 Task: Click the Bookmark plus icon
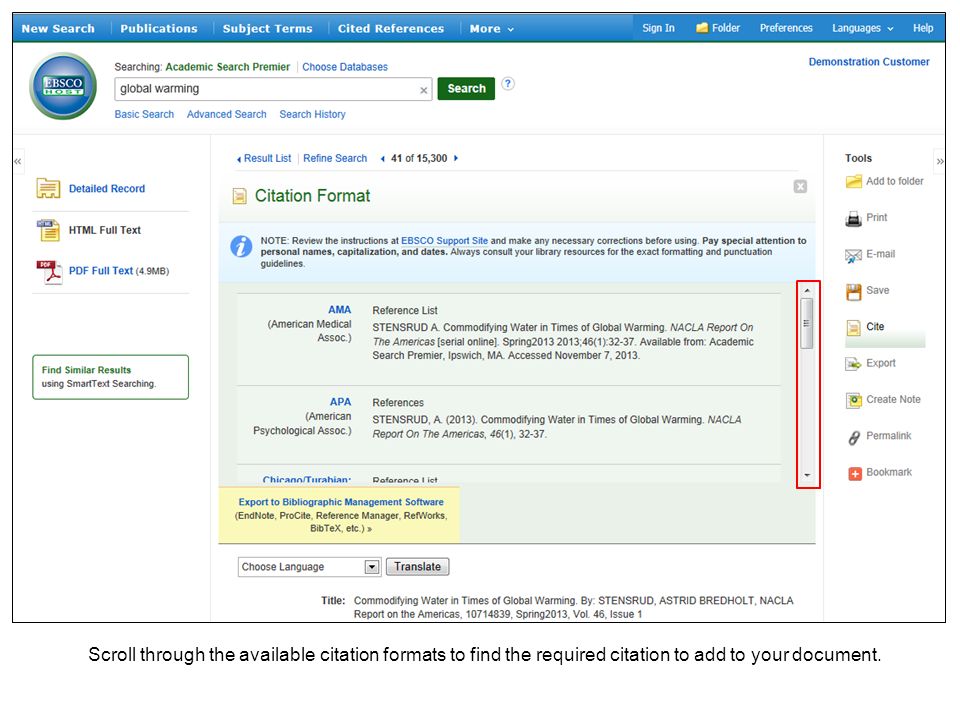click(x=855, y=473)
